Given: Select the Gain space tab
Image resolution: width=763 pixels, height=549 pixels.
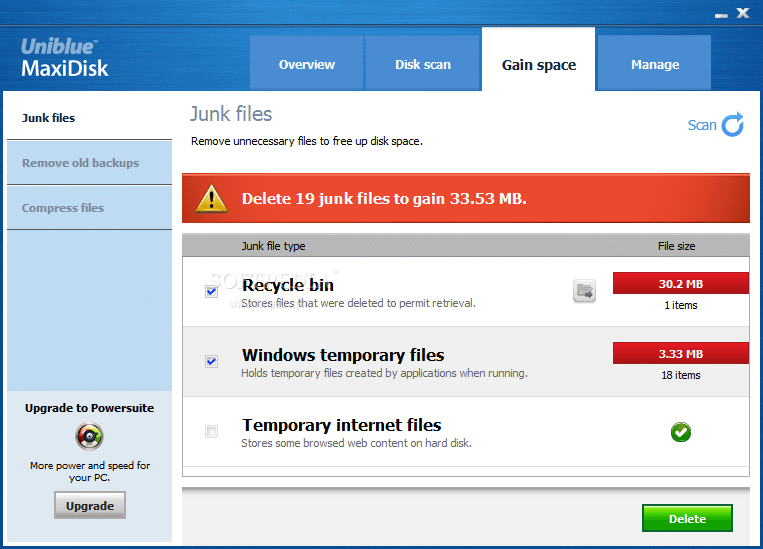Looking at the screenshot, I should pyautogui.click(x=539, y=60).
